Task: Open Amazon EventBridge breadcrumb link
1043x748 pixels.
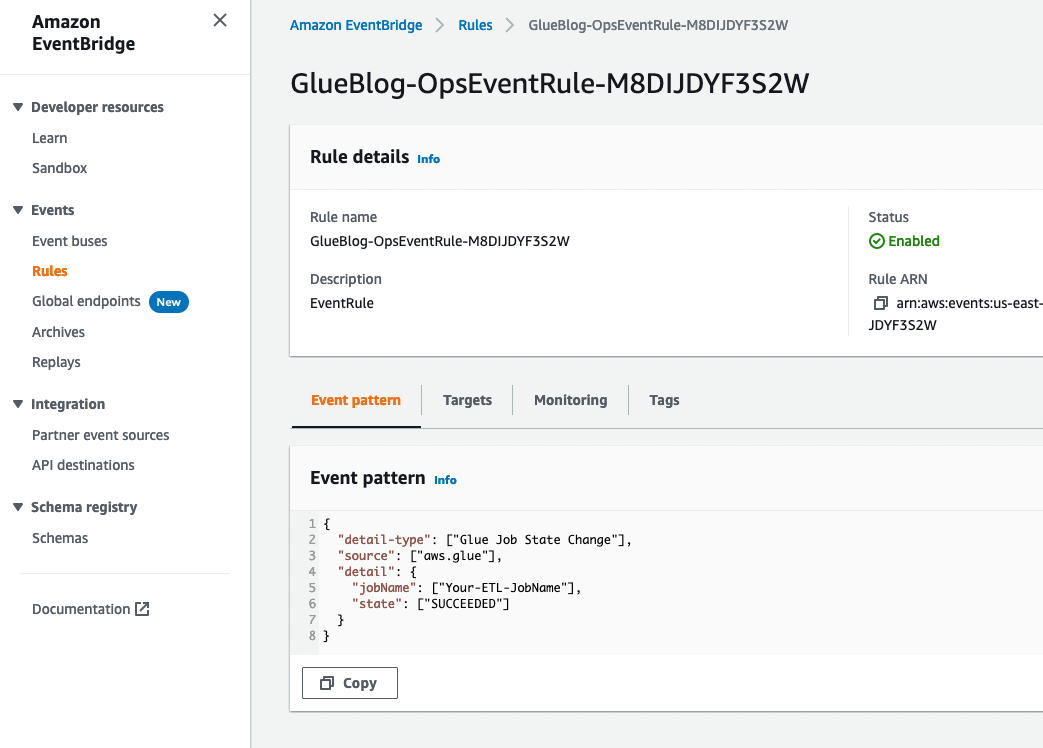Action: [356, 25]
